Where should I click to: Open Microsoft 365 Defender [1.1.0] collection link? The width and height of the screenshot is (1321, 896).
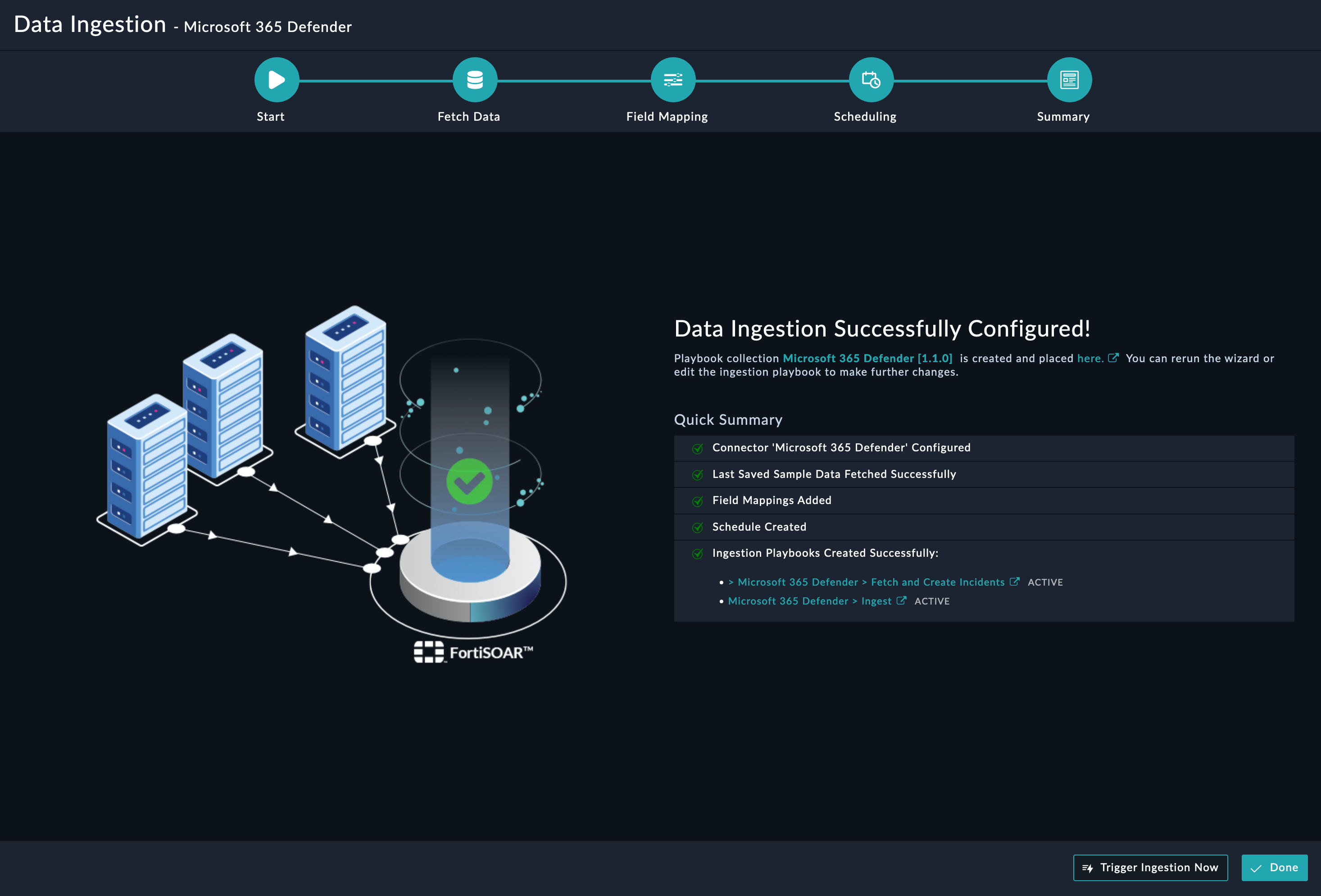pyautogui.click(x=867, y=358)
